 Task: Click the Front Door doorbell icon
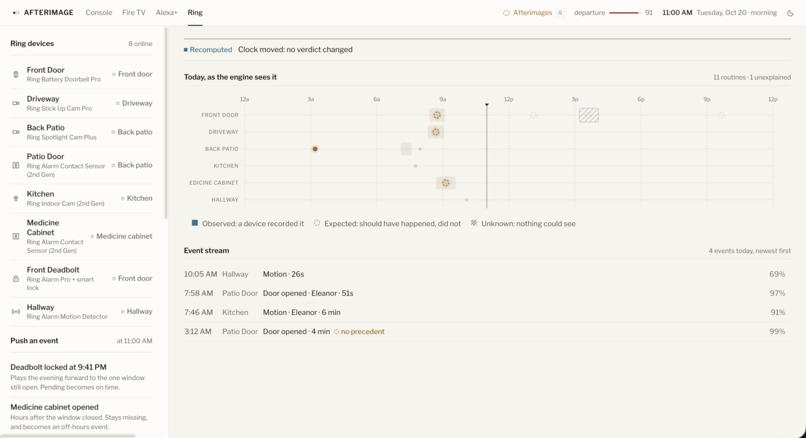click(15, 75)
